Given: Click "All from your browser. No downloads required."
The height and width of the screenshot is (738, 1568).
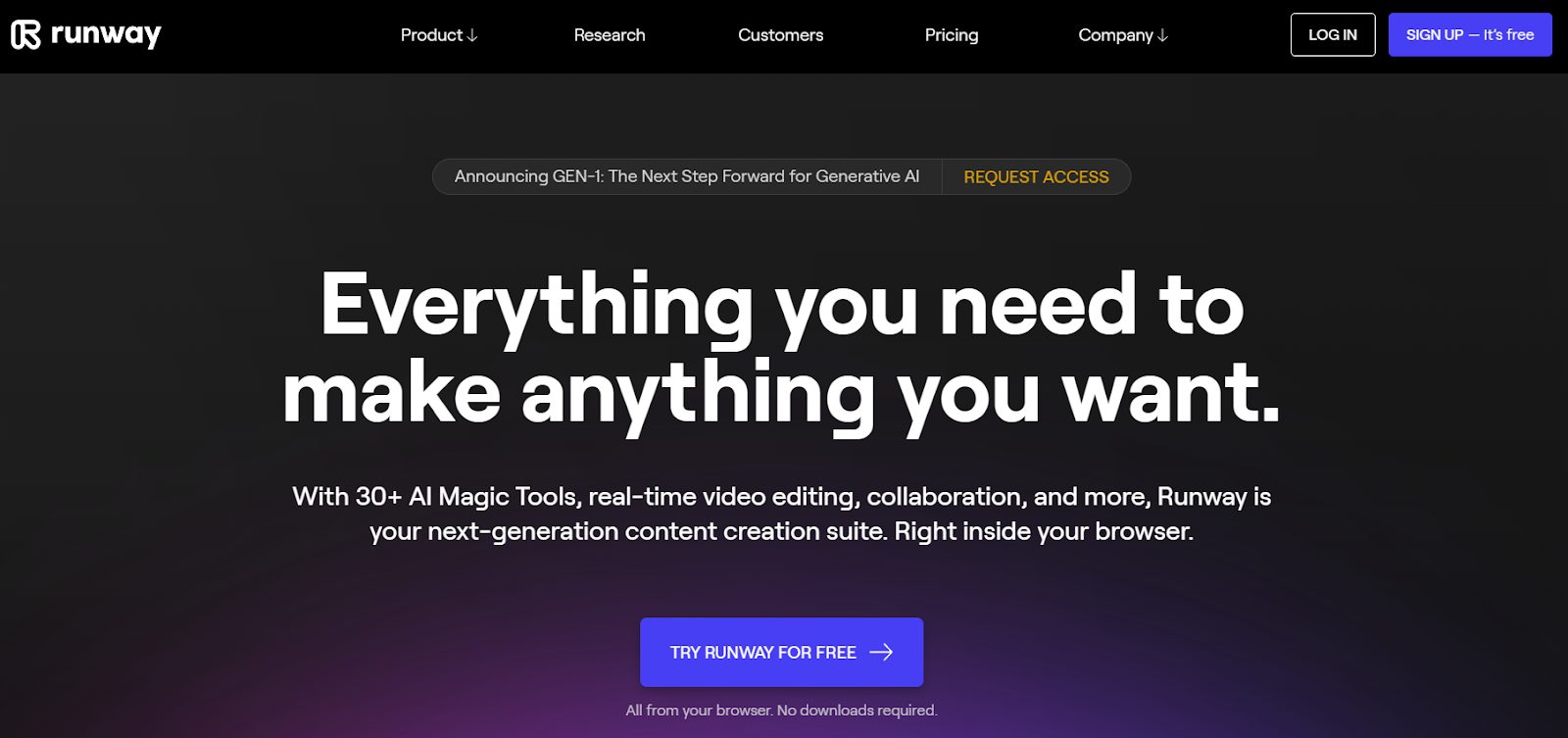Looking at the screenshot, I should pos(782,711).
